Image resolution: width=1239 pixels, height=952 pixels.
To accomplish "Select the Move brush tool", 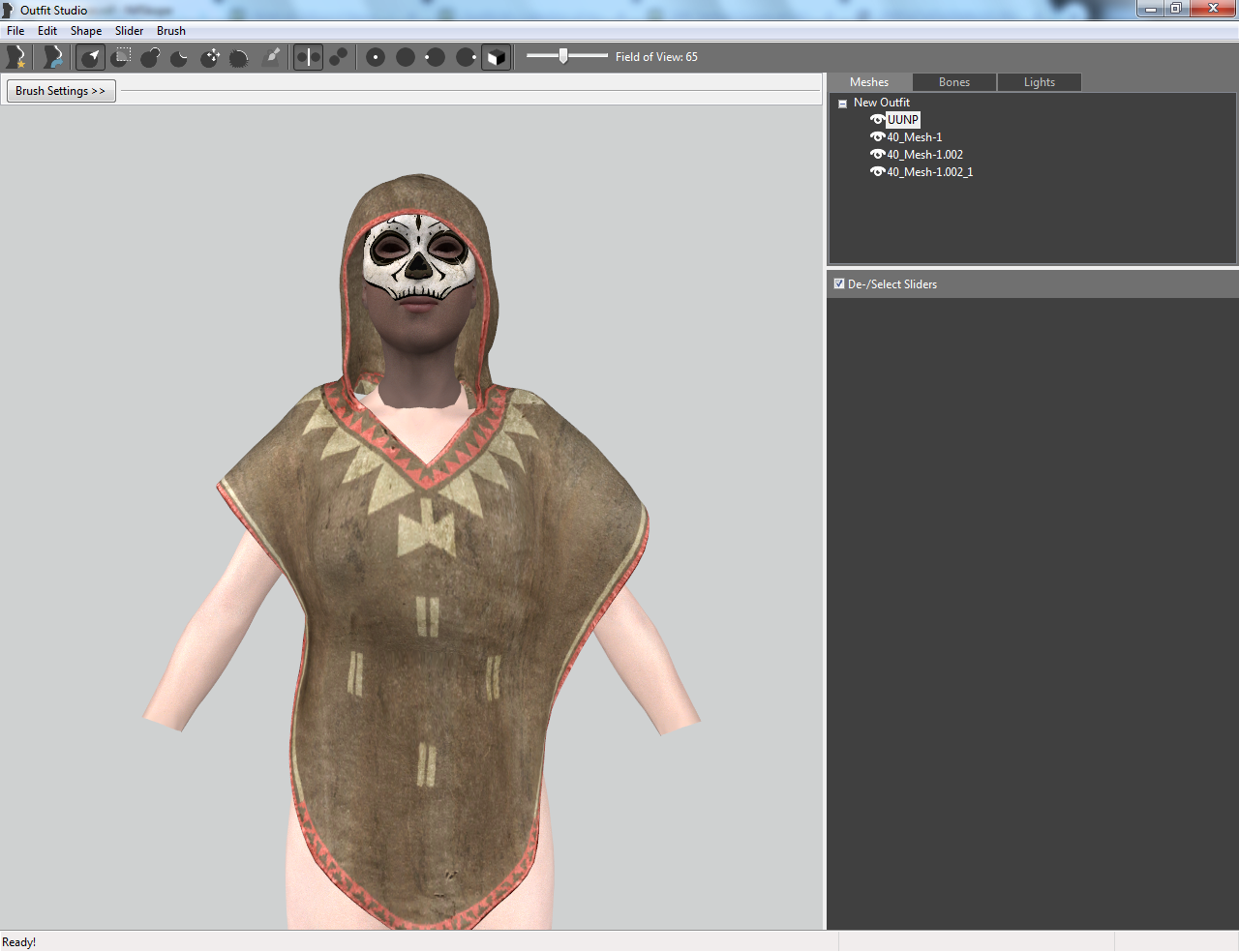I will tap(210, 57).
